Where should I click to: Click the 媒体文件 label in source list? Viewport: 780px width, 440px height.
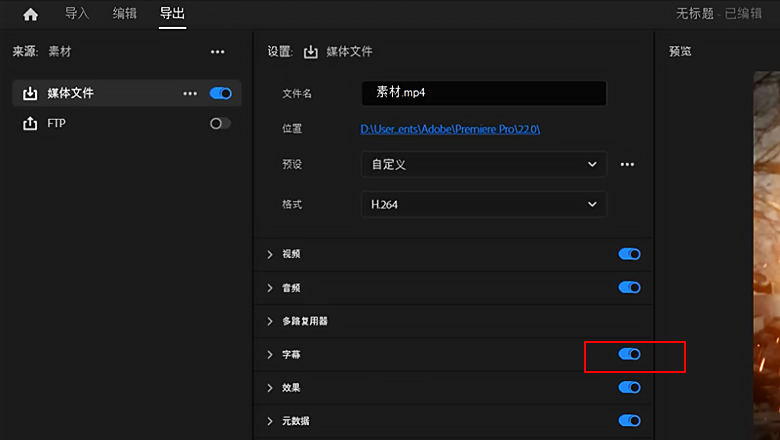coord(70,93)
